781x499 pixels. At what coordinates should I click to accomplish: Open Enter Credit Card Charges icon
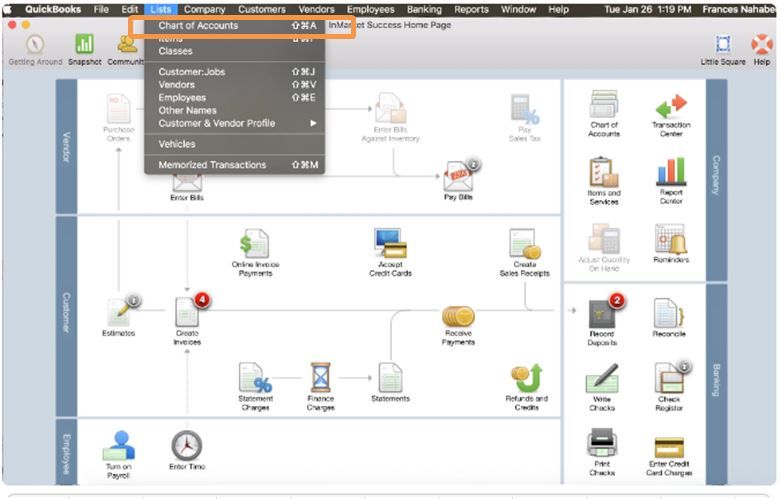point(669,447)
